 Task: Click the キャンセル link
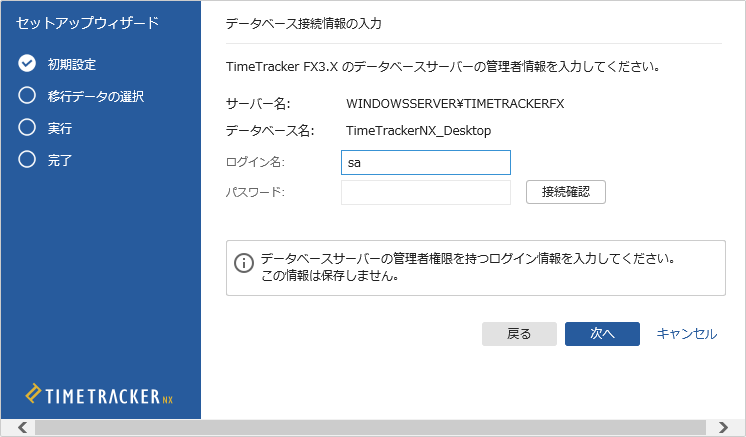(x=687, y=334)
